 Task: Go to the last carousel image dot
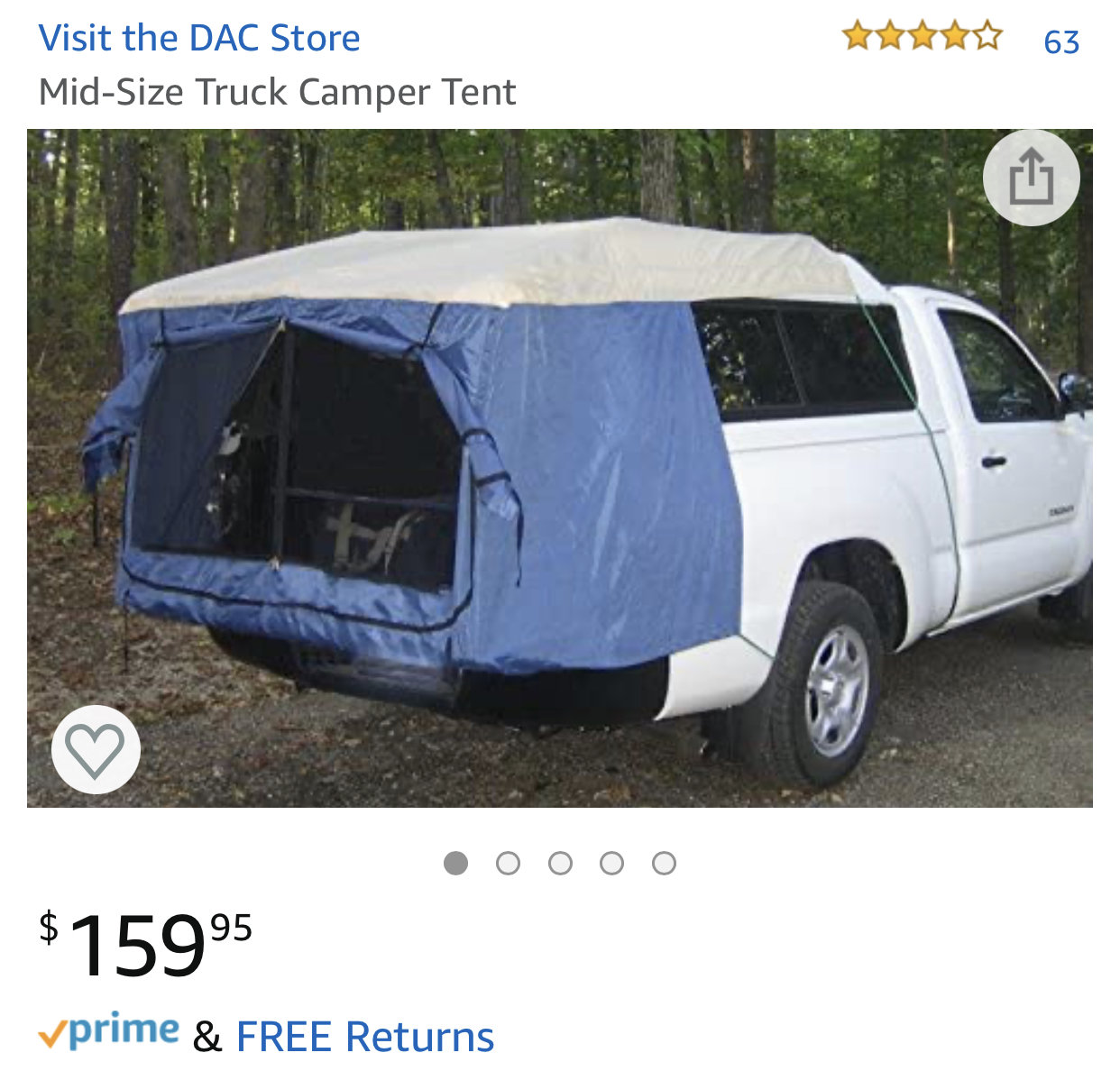pyautogui.click(x=665, y=864)
